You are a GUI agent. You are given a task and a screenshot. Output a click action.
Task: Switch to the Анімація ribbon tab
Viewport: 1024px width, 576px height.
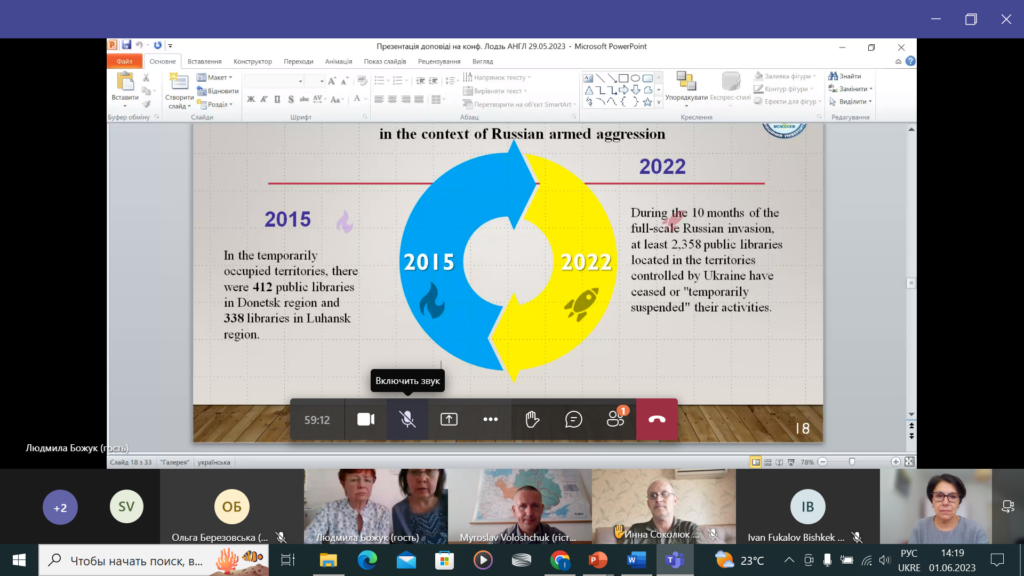(x=339, y=61)
